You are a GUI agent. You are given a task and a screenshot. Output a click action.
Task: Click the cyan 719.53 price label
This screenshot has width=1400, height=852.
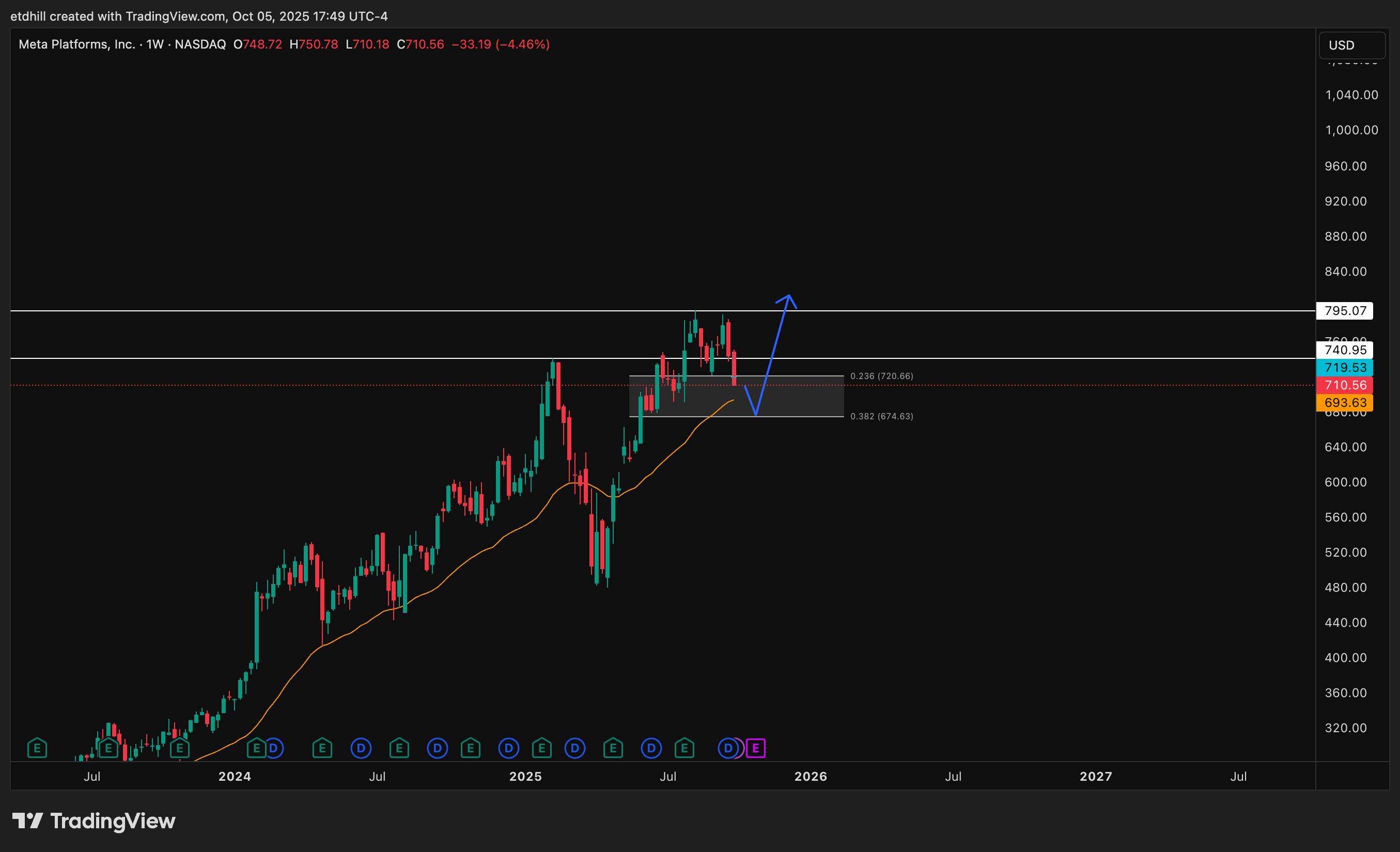pyautogui.click(x=1345, y=368)
